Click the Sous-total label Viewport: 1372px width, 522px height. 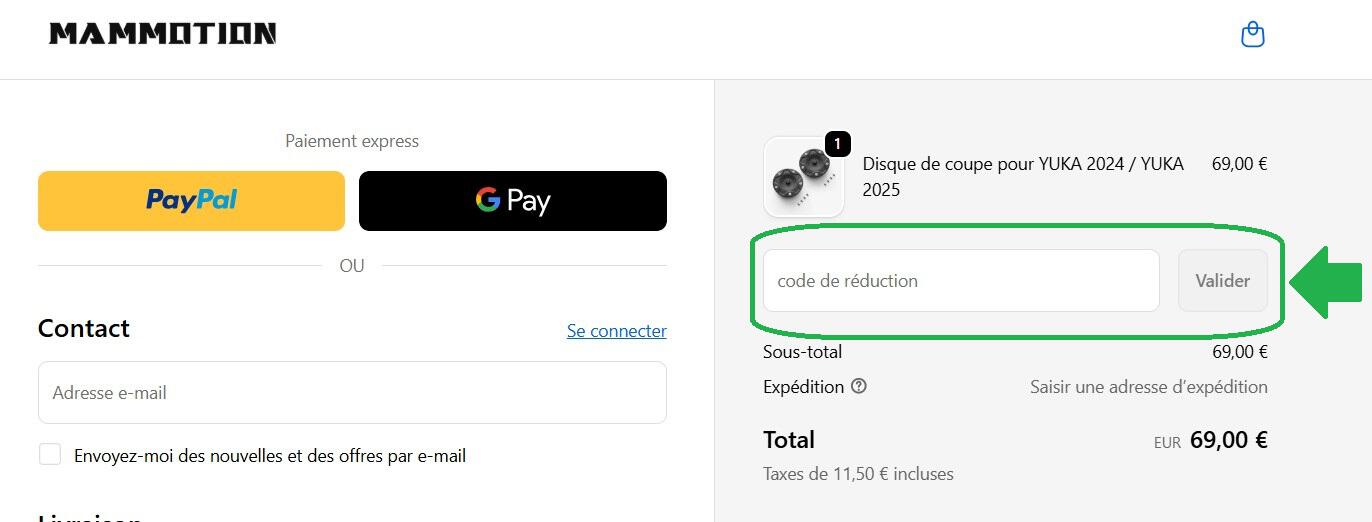pos(802,352)
